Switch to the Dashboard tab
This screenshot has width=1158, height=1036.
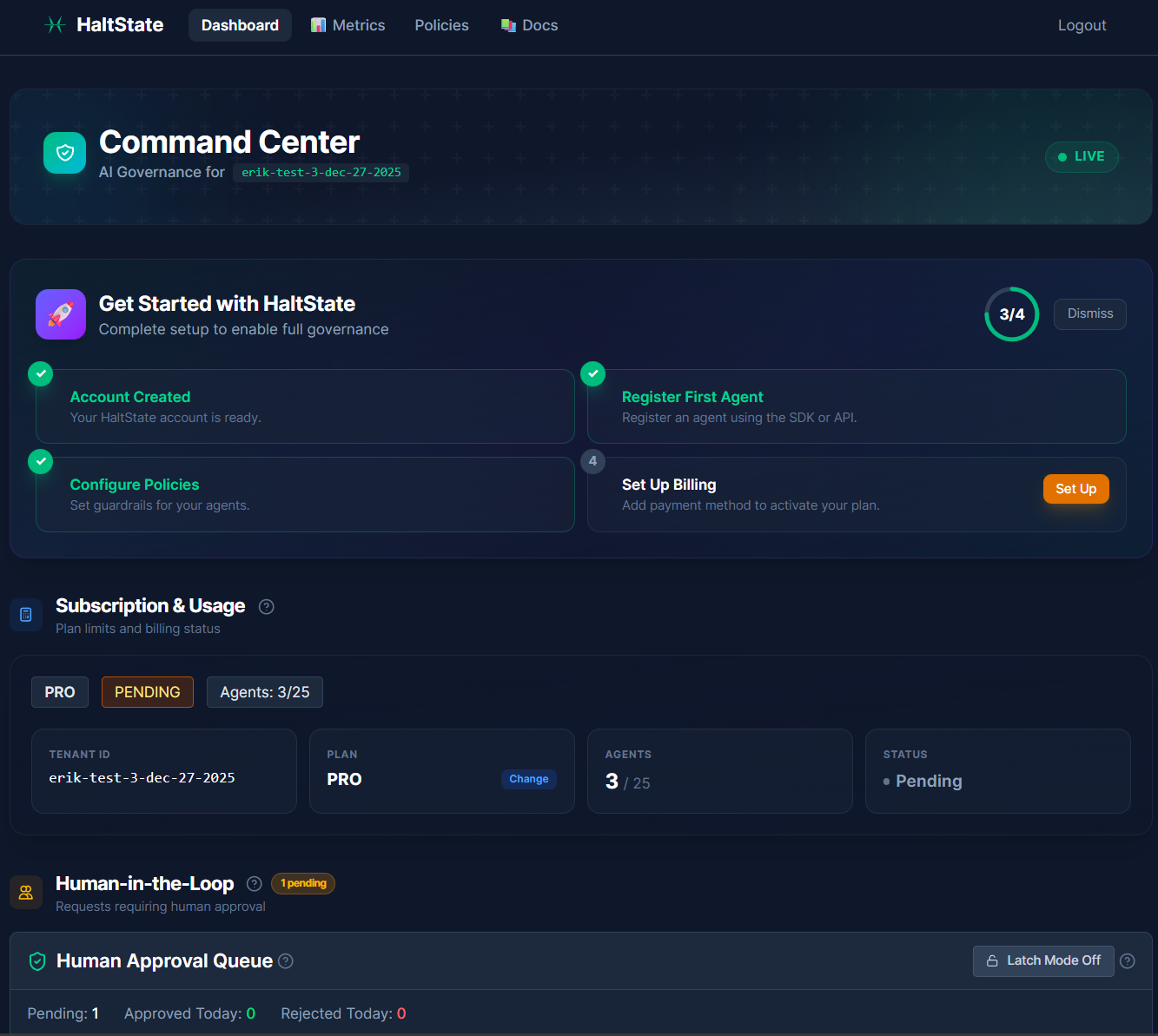tap(240, 25)
